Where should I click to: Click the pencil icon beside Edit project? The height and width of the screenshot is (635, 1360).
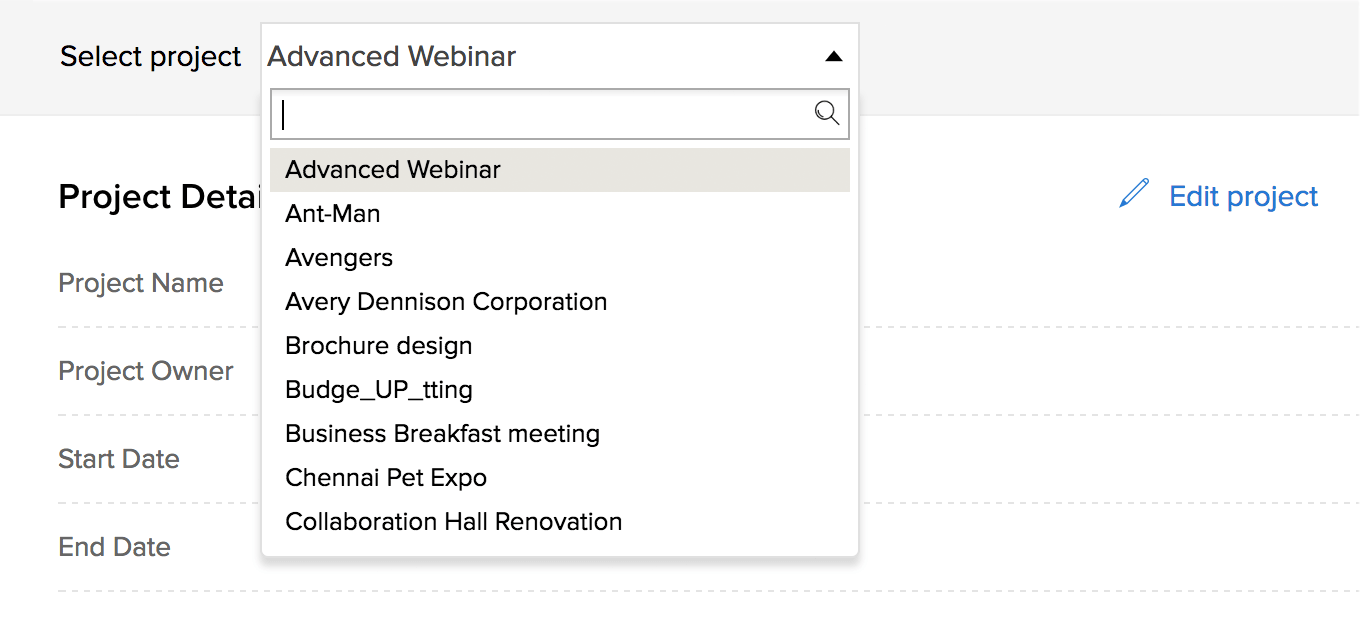pos(1134,194)
